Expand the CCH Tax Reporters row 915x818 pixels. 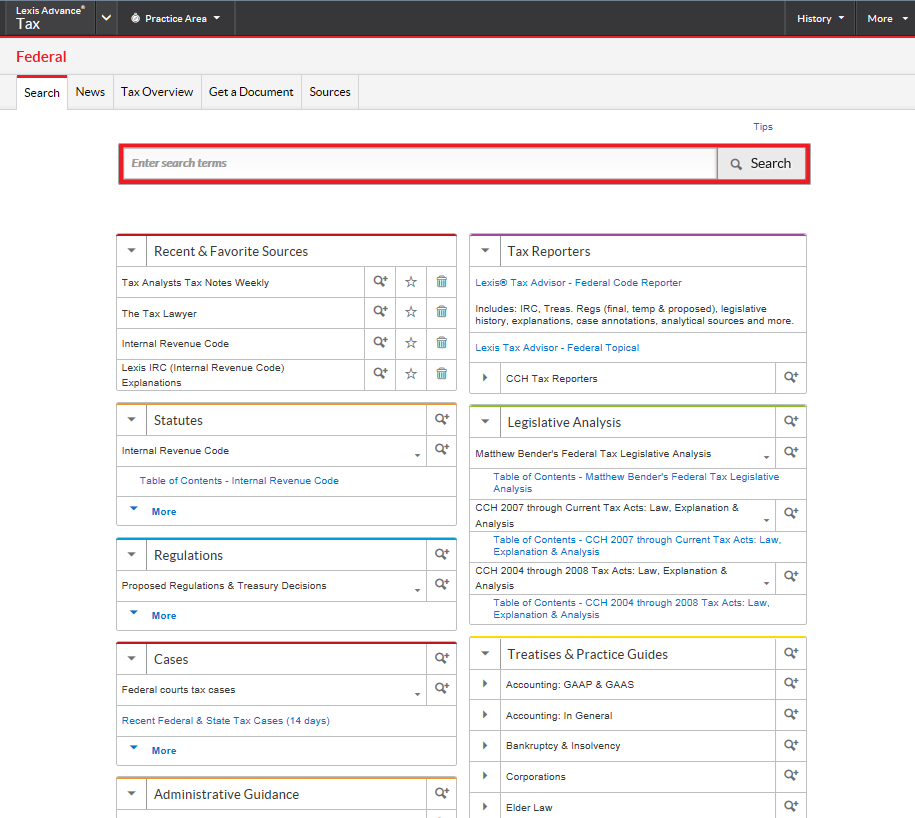[485, 377]
